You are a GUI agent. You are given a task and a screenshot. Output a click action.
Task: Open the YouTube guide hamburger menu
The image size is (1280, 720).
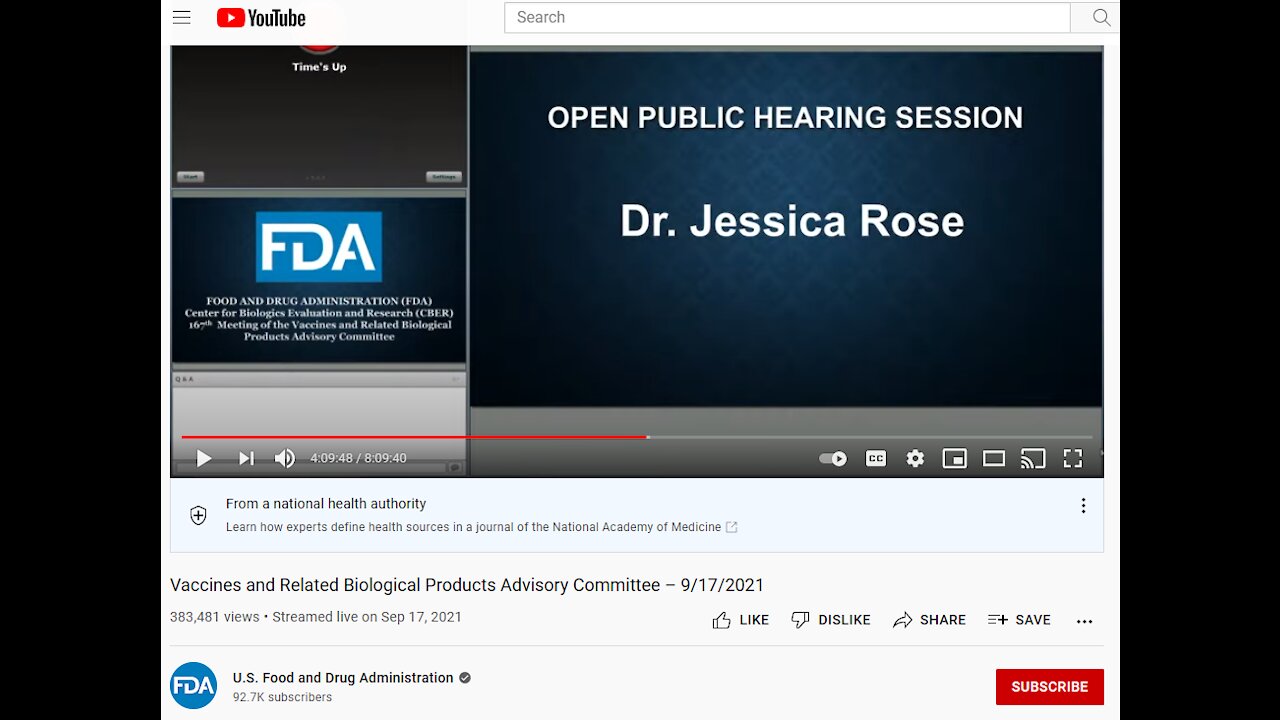(x=181, y=17)
